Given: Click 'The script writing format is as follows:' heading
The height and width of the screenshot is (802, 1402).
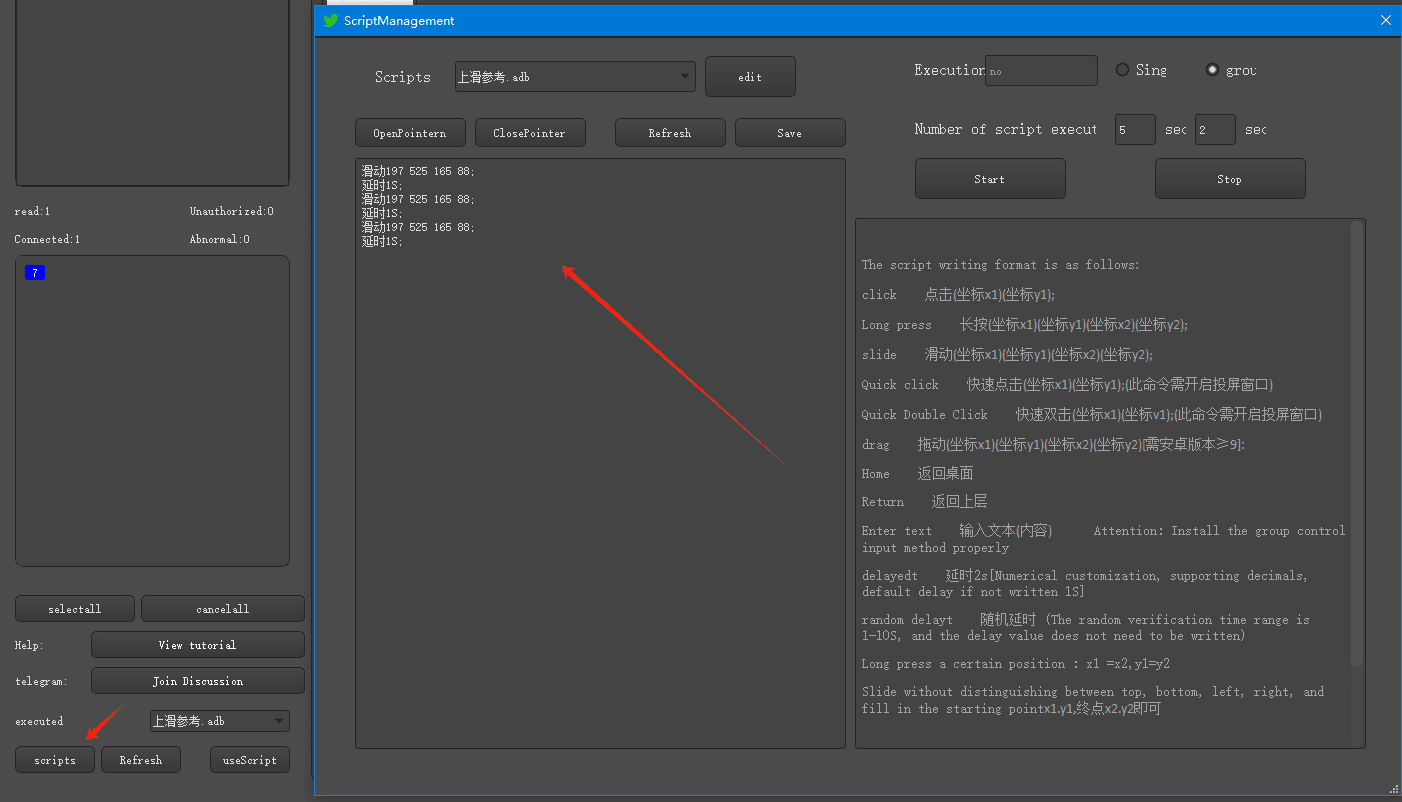Looking at the screenshot, I should [x=1001, y=265].
